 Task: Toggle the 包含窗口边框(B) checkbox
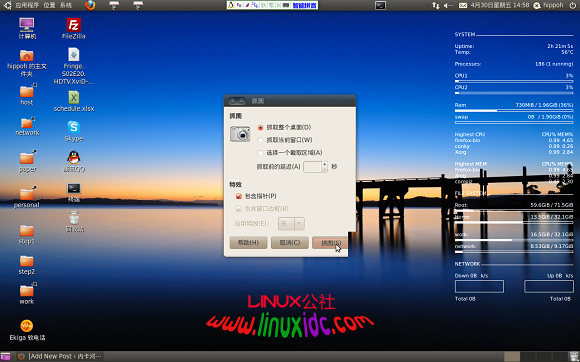(x=262, y=209)
